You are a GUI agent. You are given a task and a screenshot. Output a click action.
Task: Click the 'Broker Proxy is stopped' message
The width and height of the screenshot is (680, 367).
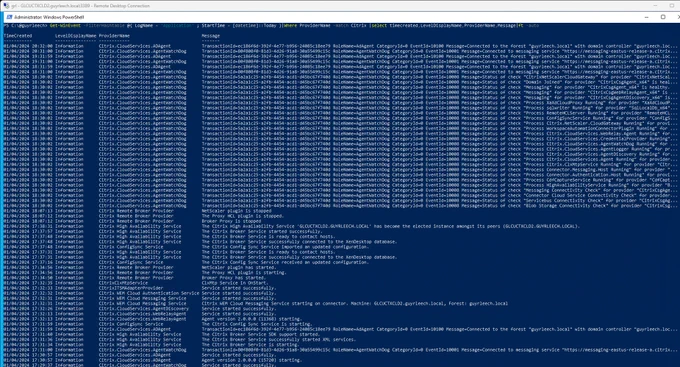232,221
